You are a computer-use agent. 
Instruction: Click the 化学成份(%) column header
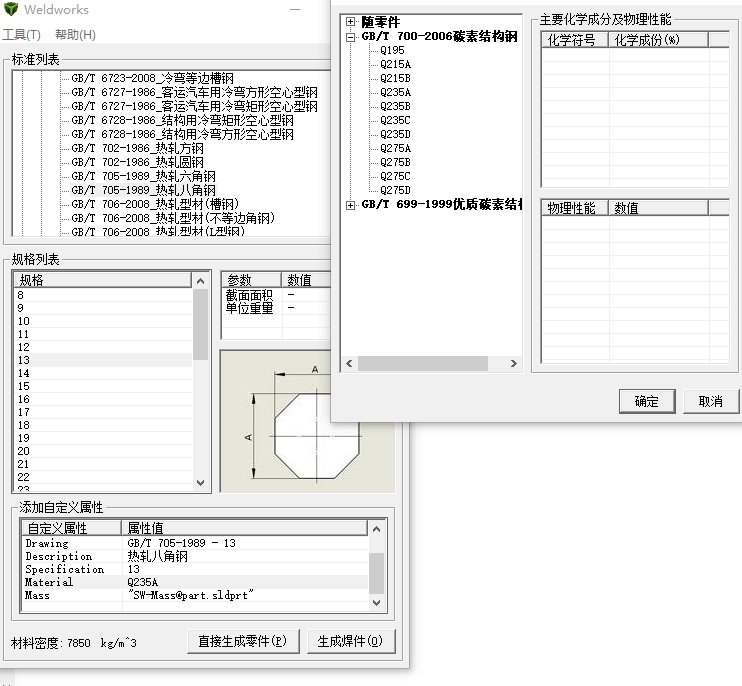[x=658, y=40]
